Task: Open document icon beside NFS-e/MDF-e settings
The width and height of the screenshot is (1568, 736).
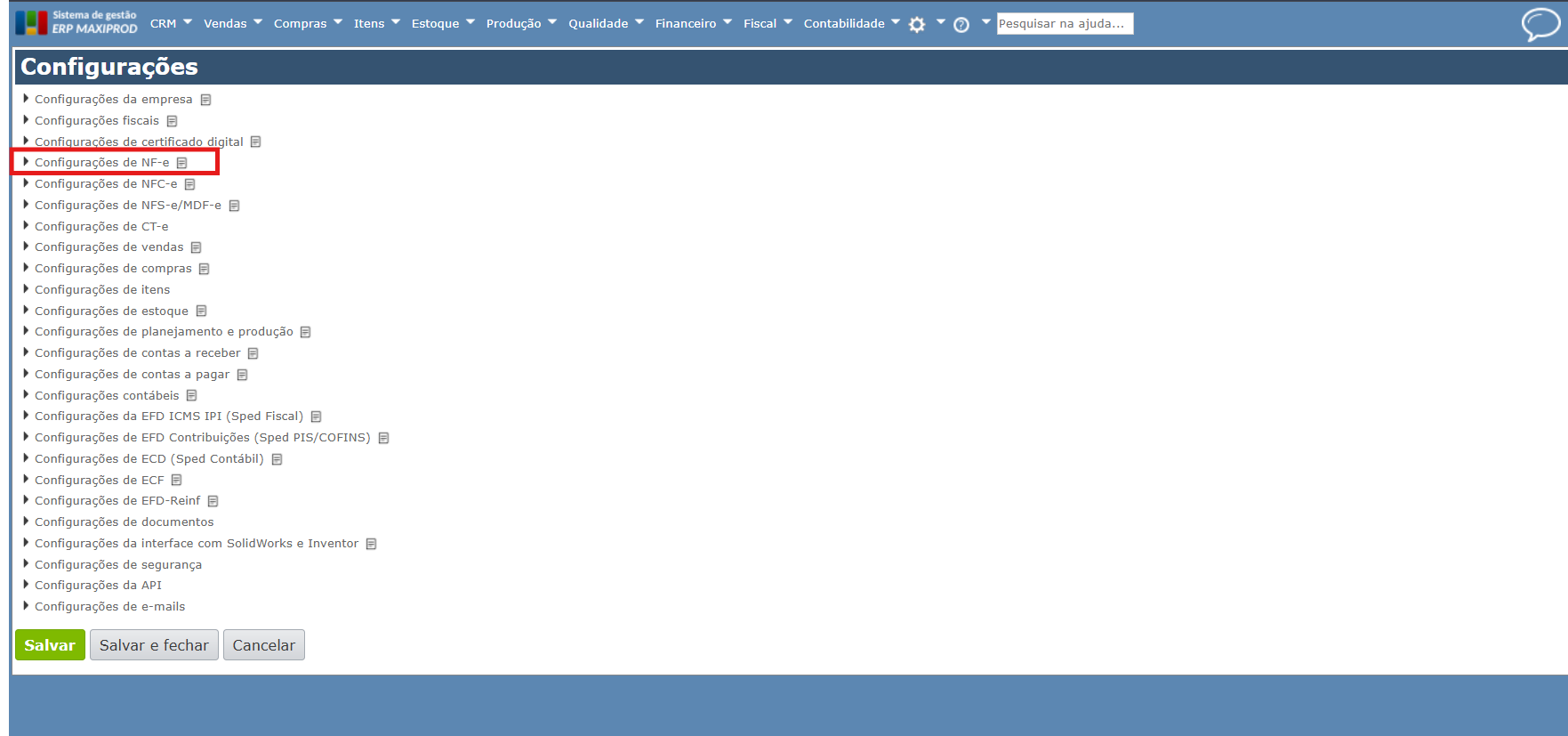Action: (234, 206)
